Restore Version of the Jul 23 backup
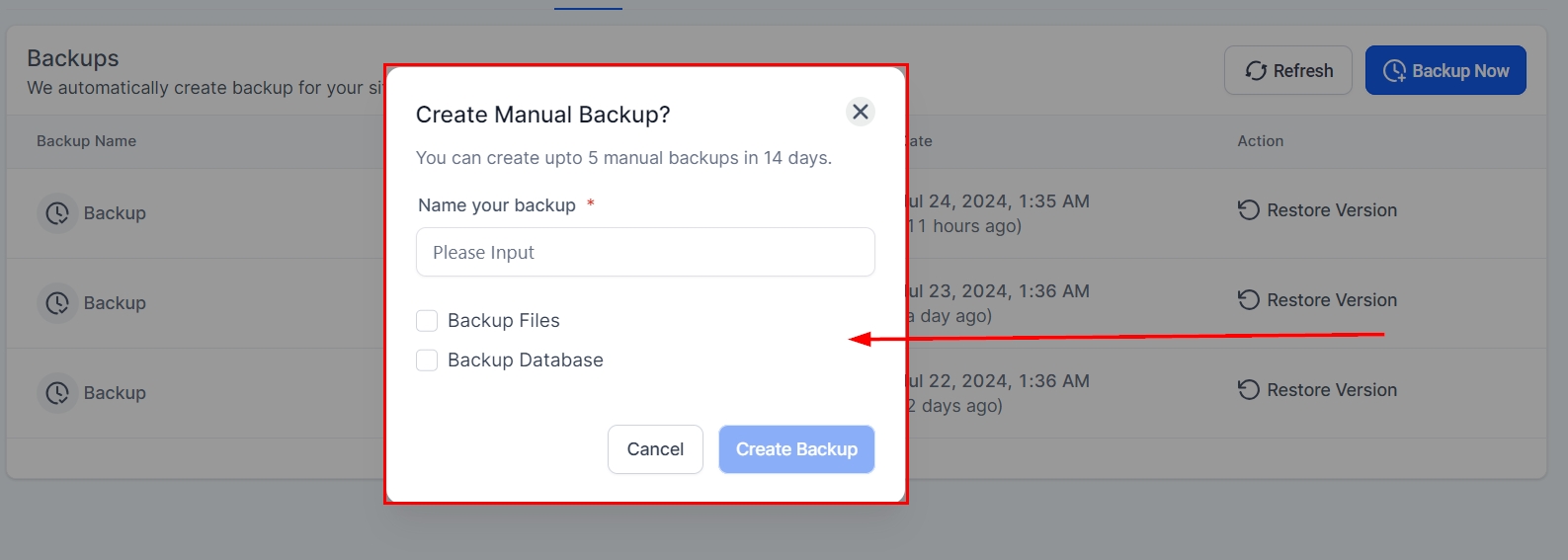Screen dimensions: 1568x560 coord(1331,300)
